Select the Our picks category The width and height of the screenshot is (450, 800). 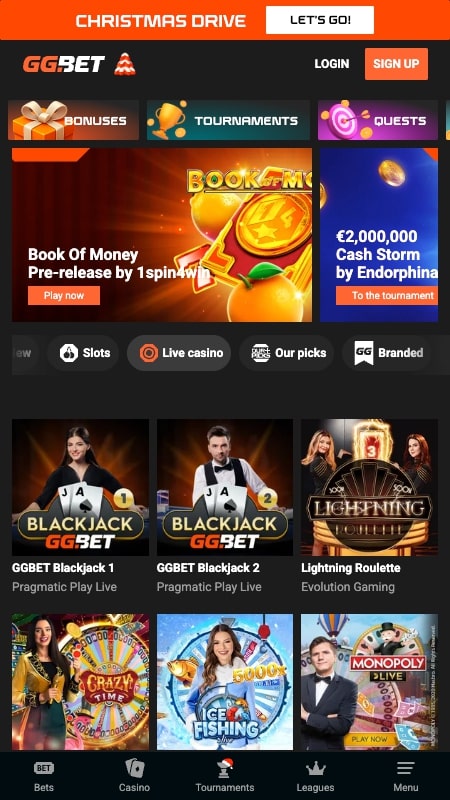click(286, 353)
